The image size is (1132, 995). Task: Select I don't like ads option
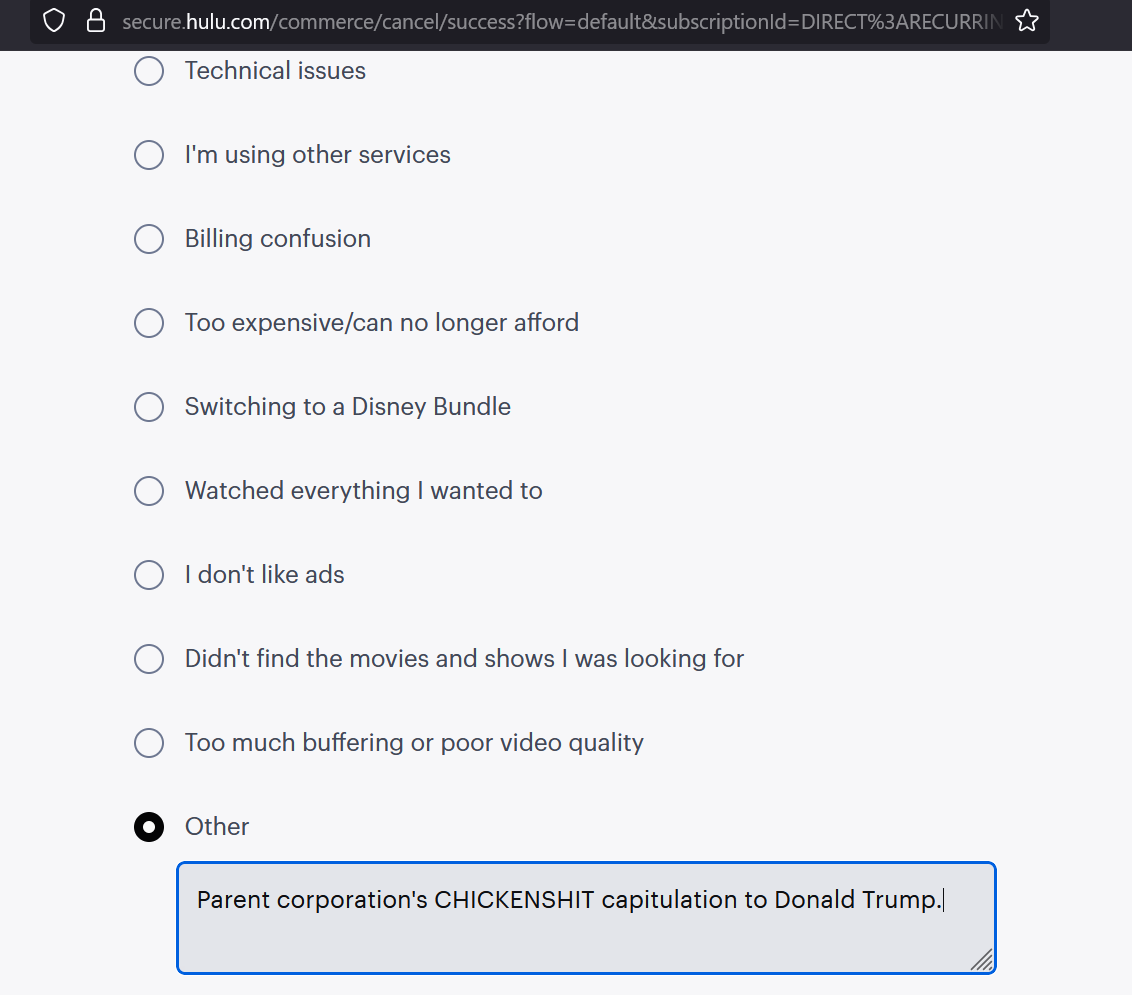[149, 575]
